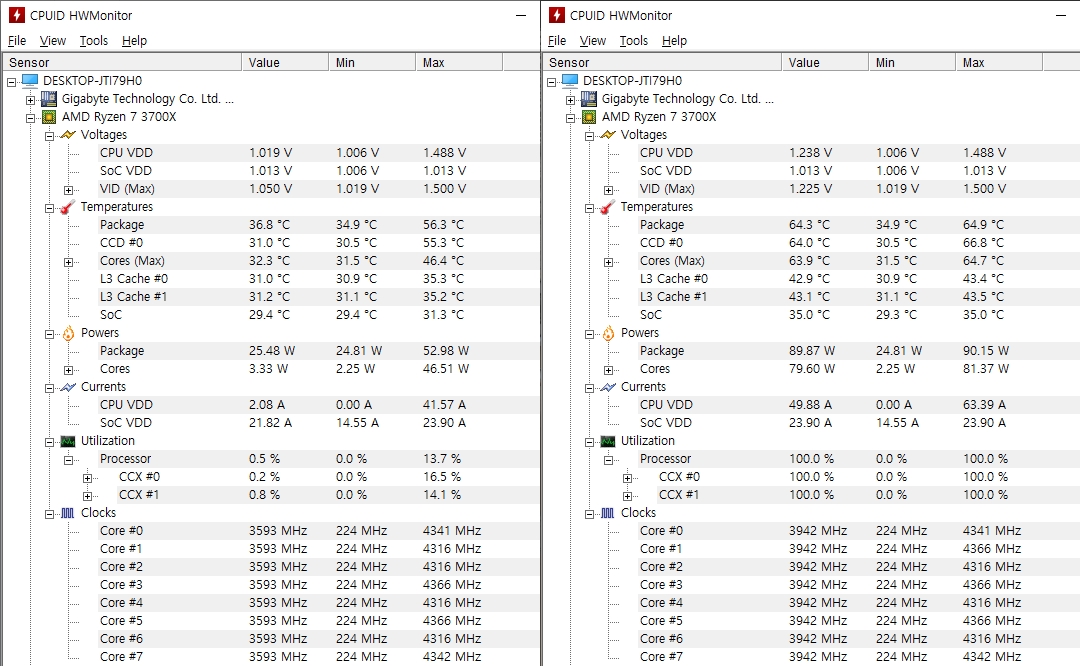Open Tools menu in left HWMonitor window
1080x666 pixels.
pos(94,41)
